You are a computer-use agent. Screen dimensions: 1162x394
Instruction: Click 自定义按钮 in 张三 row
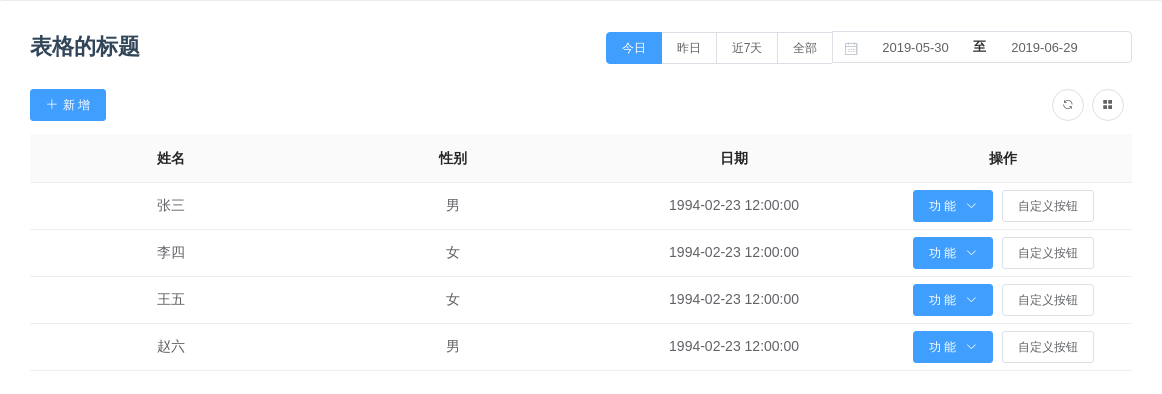(x=1048, y=206)
